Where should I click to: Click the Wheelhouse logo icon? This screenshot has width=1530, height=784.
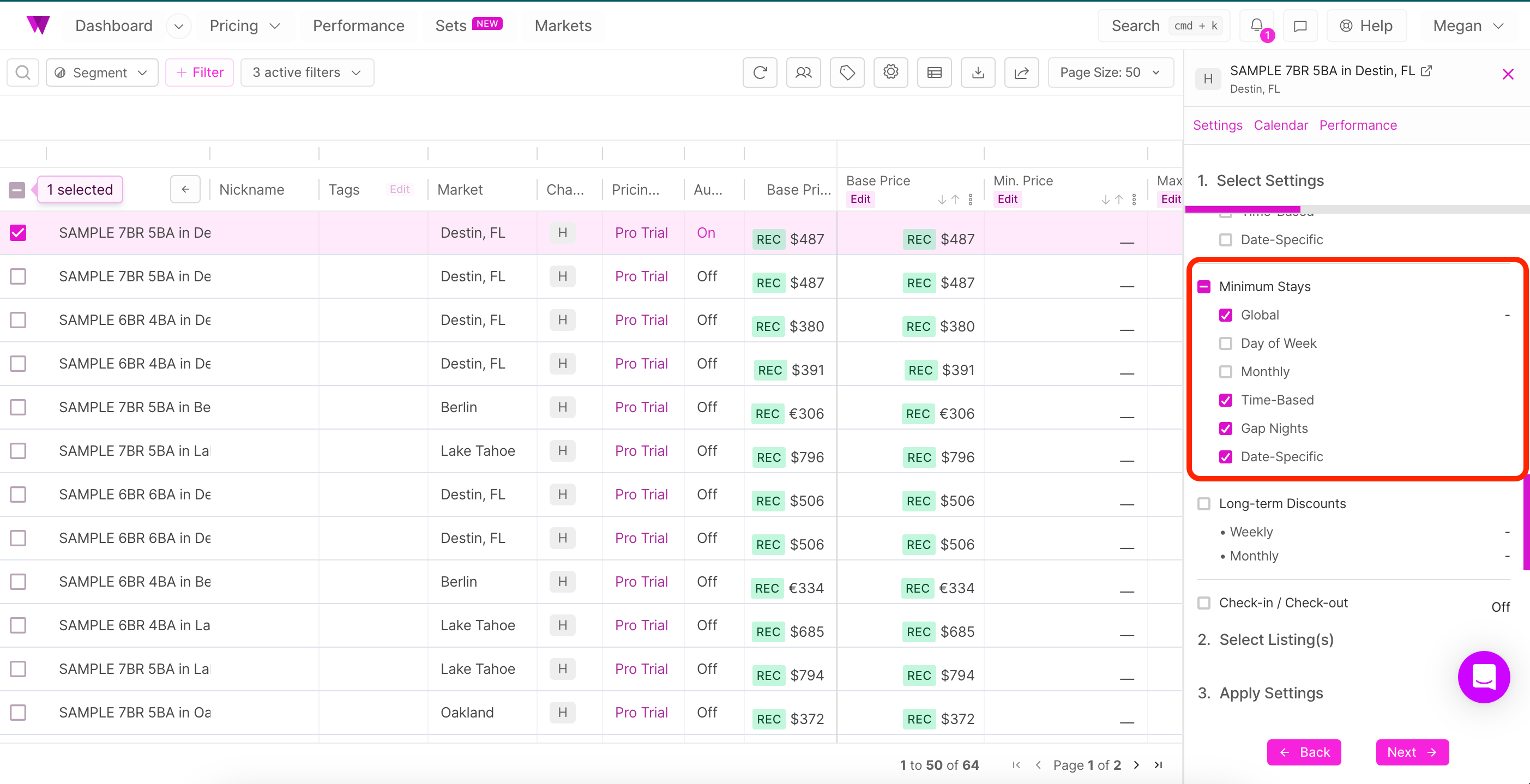pos(38,25)
